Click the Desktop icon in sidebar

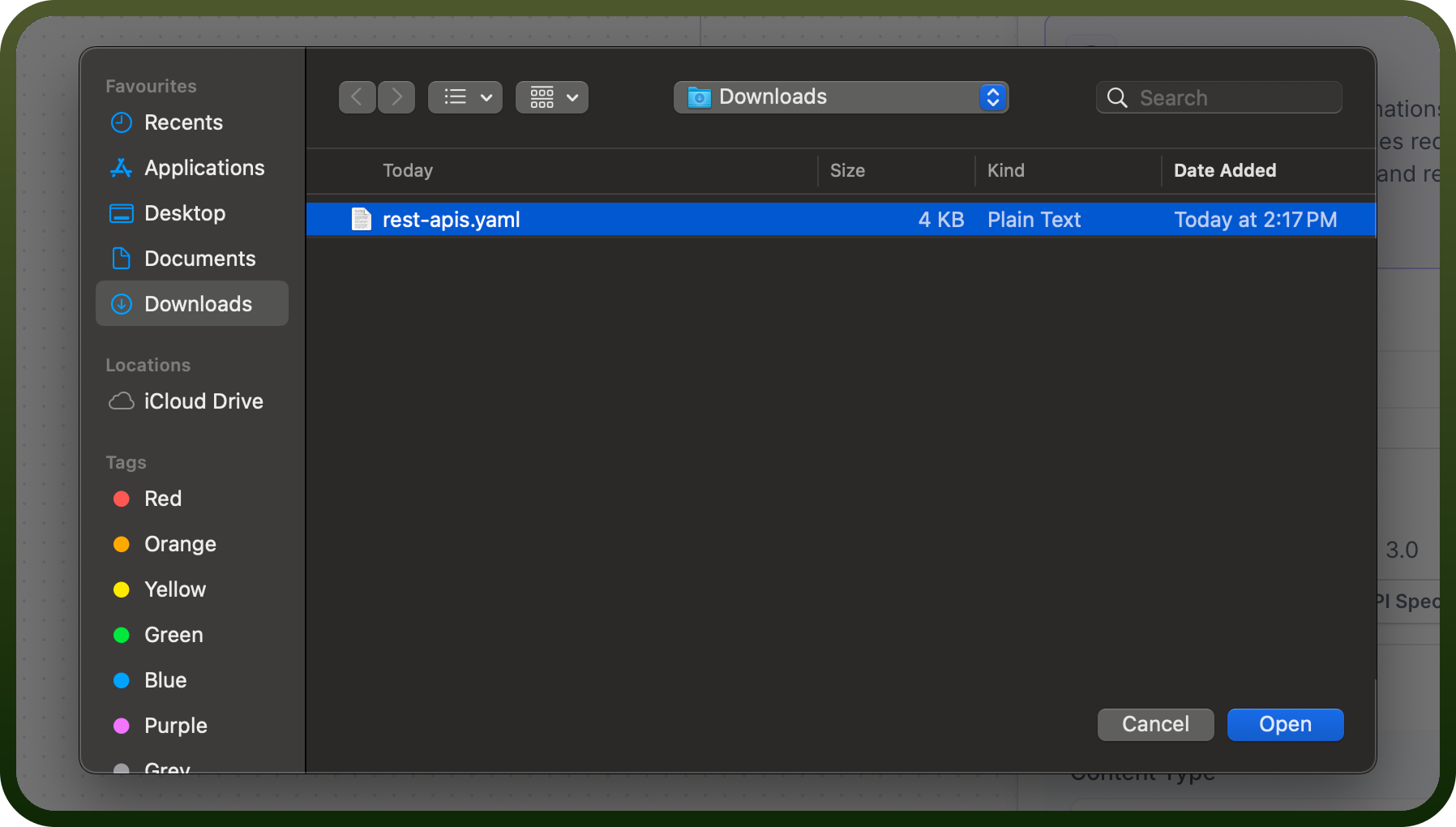coord(122,213)
